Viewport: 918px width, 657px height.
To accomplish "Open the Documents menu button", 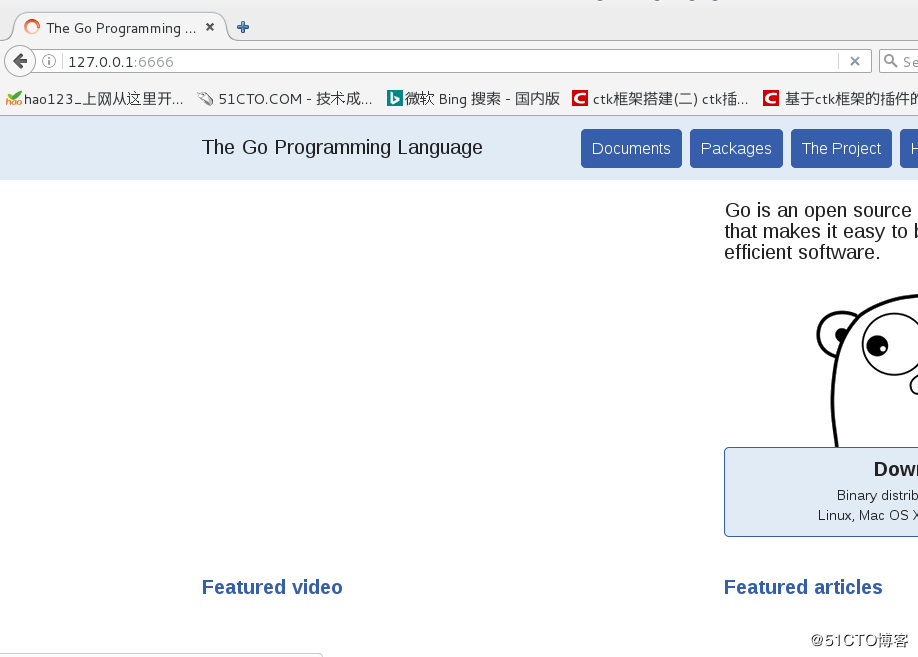I will tap(631, 149).
